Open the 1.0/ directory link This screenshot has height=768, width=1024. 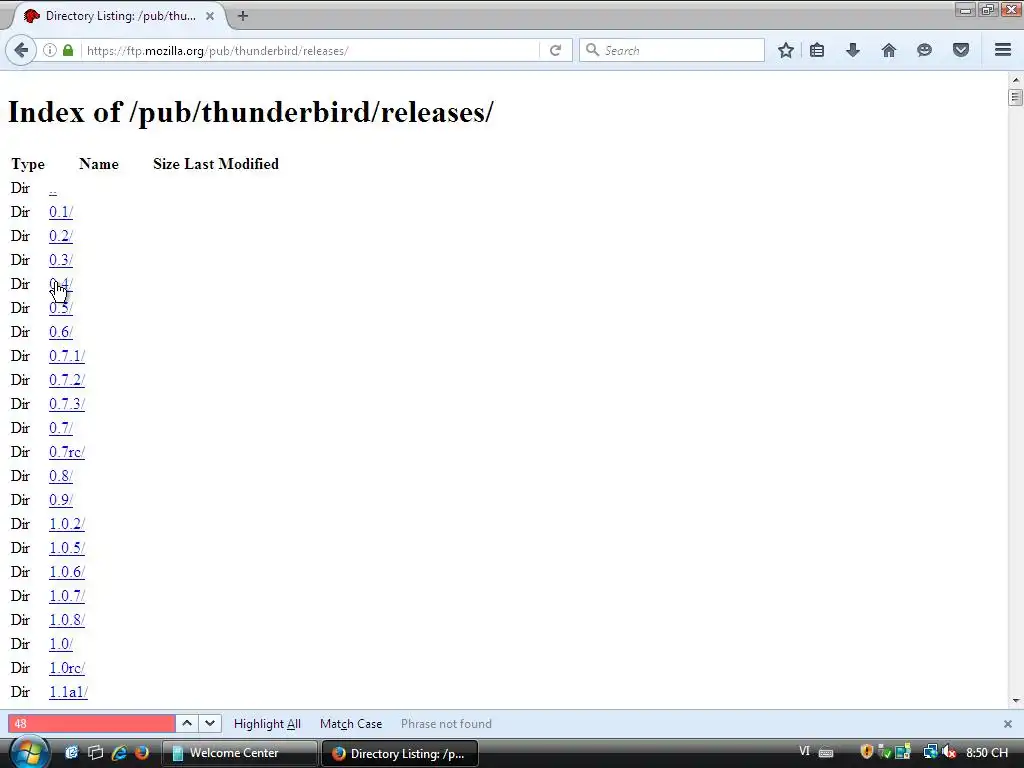click(61, 644)
